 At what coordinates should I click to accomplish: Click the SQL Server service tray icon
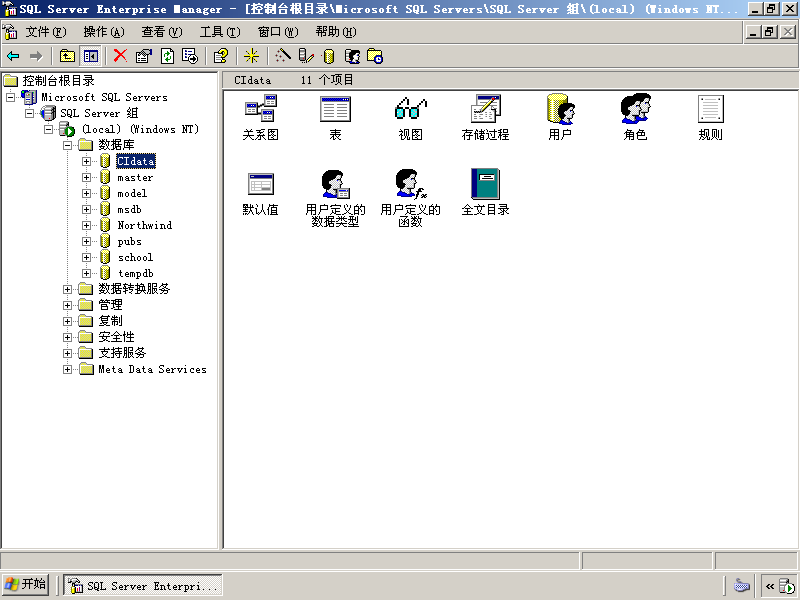pyautogui.click(x=788, y=586)
